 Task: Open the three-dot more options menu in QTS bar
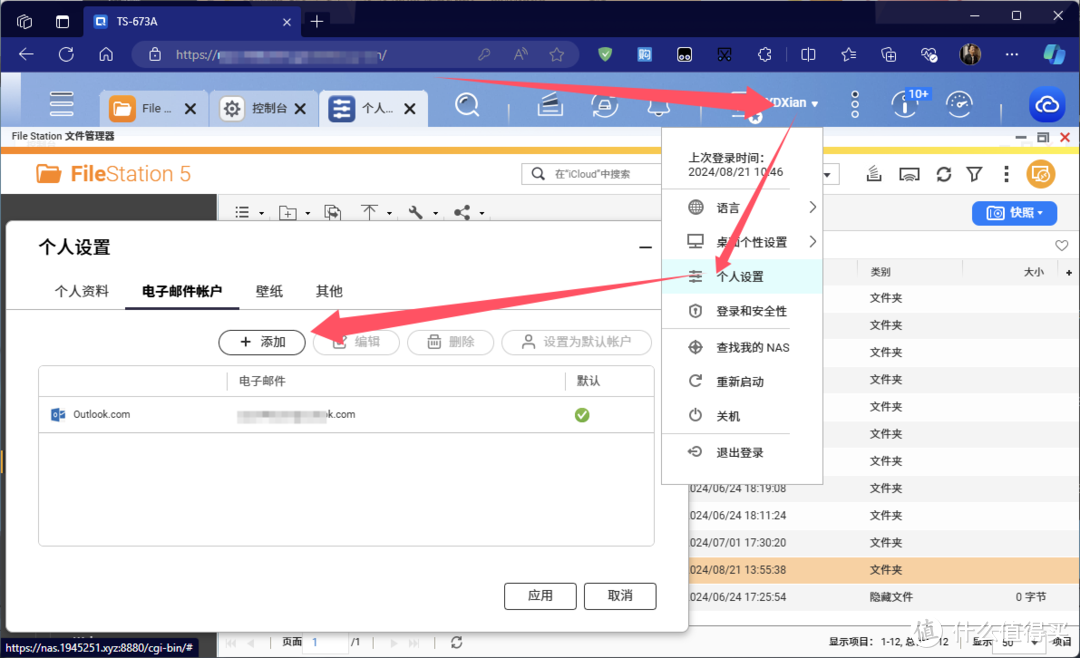tap(855, 104)
